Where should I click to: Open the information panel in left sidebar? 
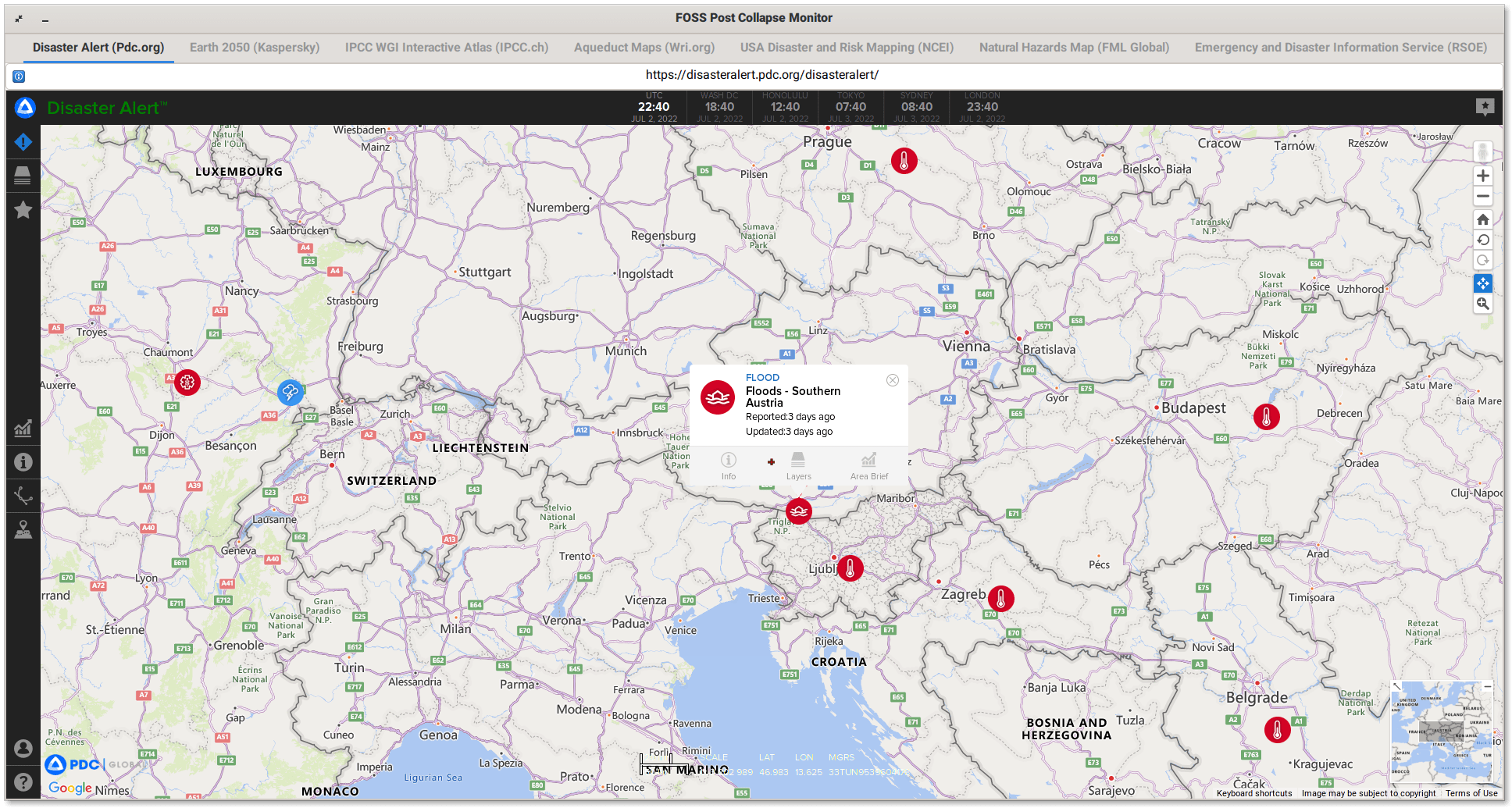tap(23, 462)
